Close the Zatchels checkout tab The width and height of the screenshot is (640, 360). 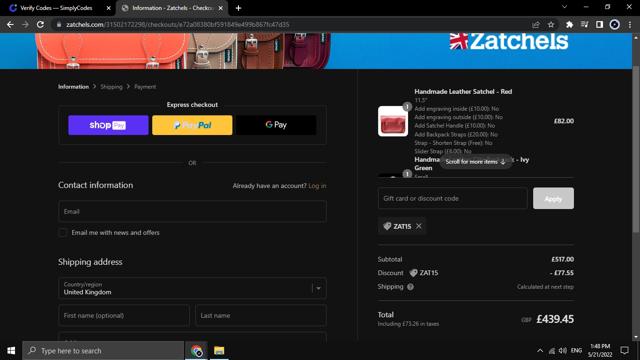pyautogui.click(x=220, y=8)
